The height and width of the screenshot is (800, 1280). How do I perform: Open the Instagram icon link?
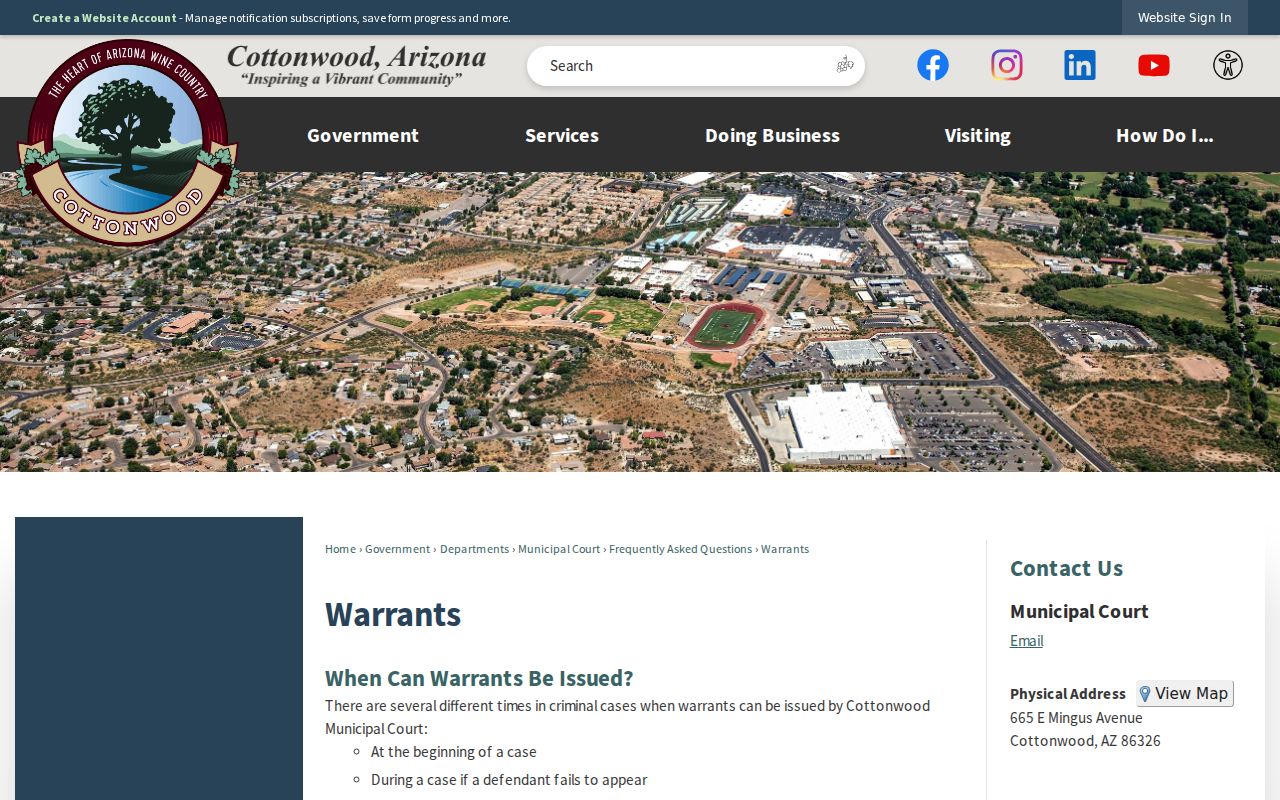pos(1007,65)
